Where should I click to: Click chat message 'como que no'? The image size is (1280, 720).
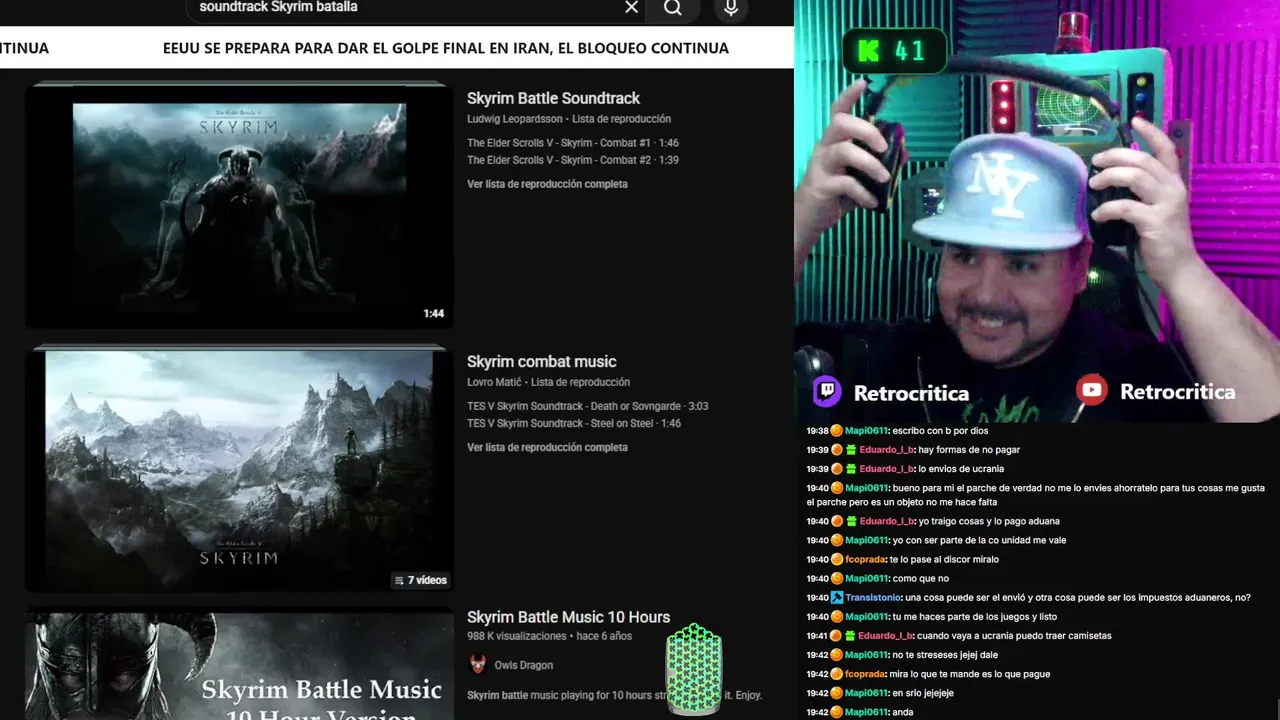point(919,578)
